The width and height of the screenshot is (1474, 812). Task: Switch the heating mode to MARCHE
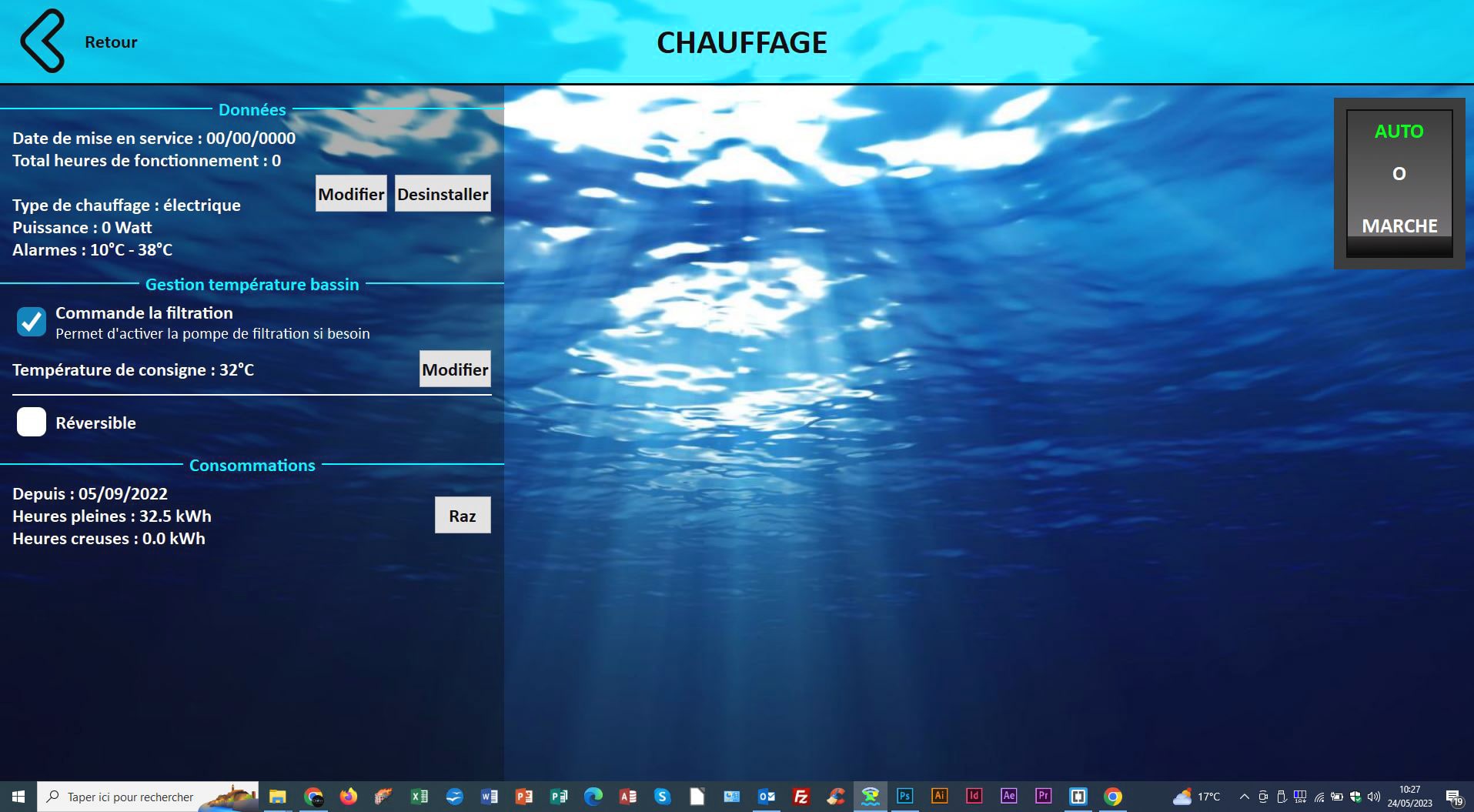pyautogui.click(x=1399, y=226)
